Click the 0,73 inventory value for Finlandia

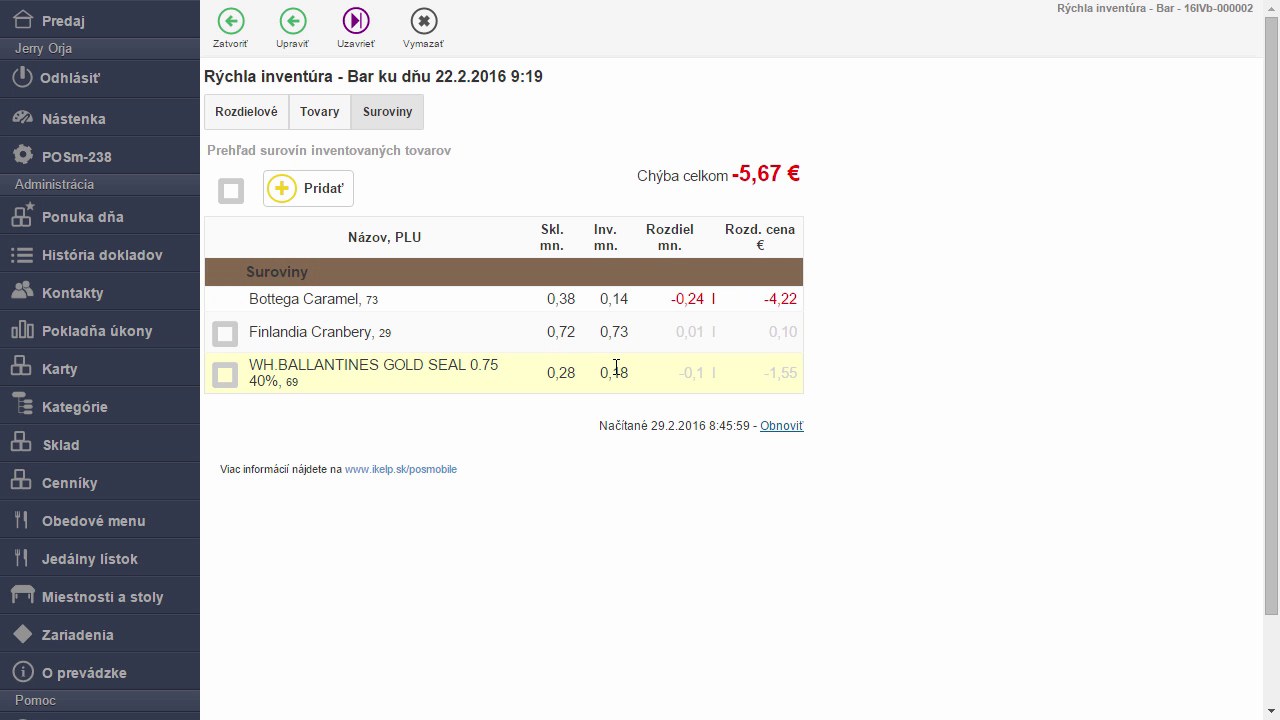tap(614, 332)
